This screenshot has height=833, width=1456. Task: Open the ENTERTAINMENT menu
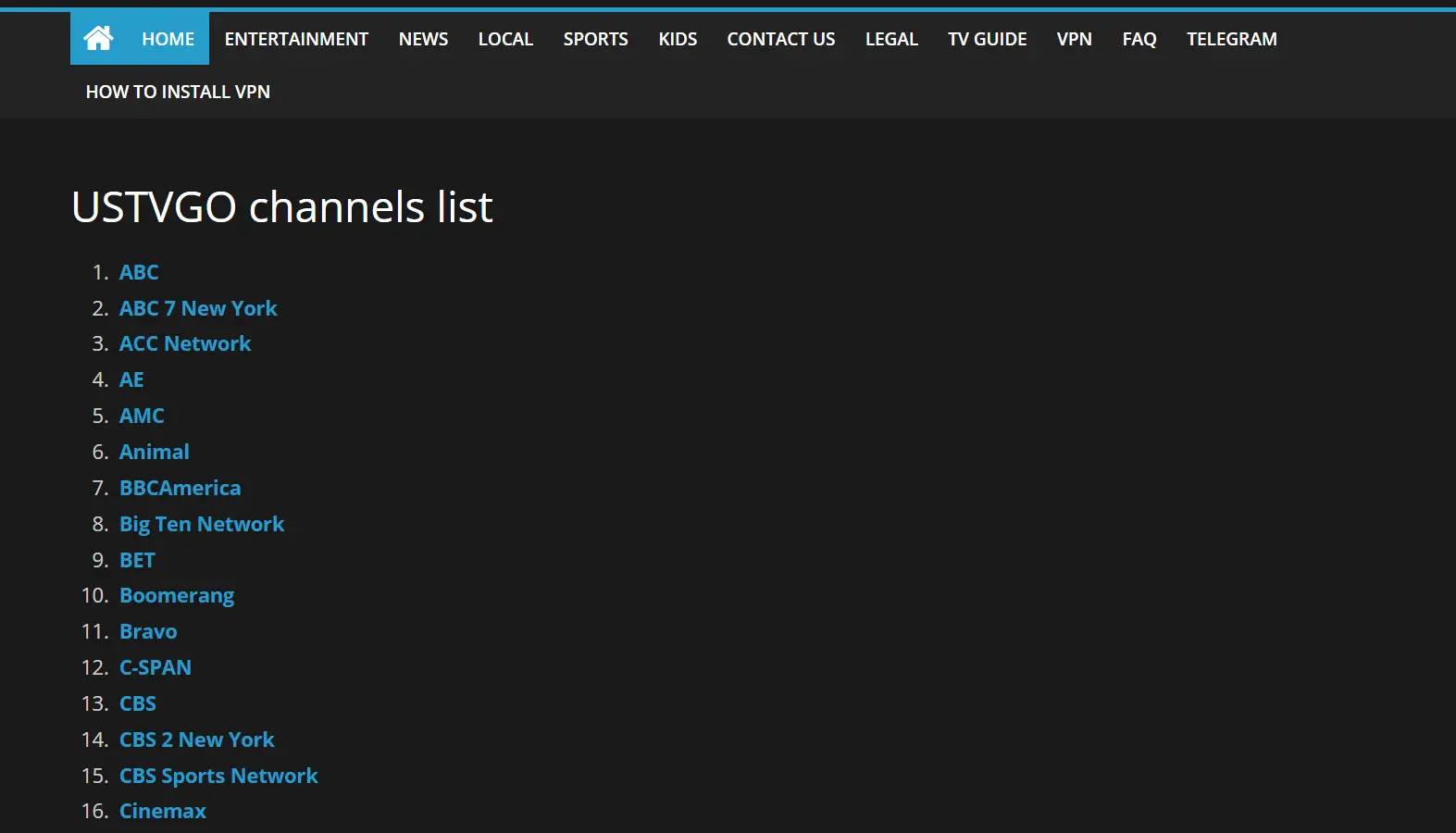(296, 39)
